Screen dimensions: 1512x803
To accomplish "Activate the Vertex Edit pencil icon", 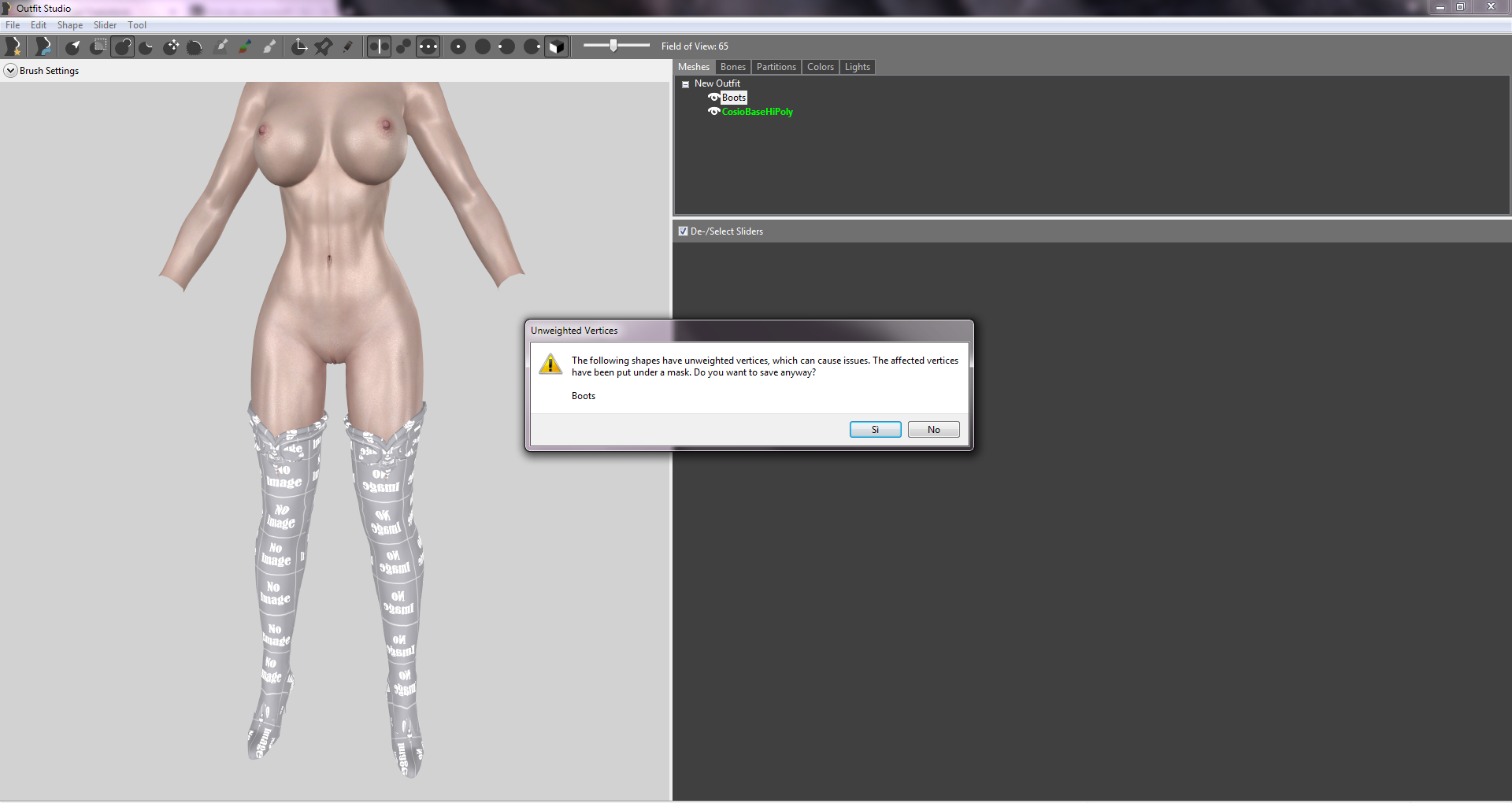I will click(348, 46).
